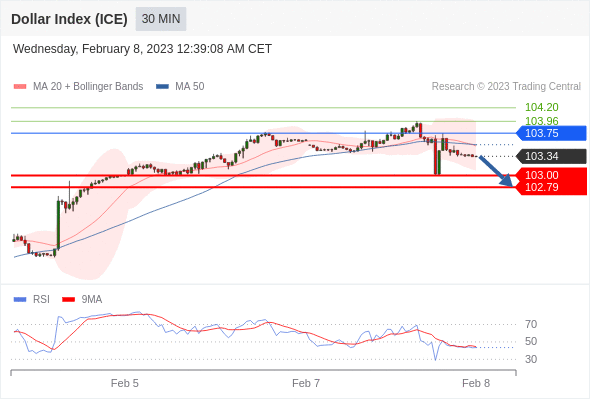The height and width of the screenshot is (400, 590).
Task: Click the black 103.34 current price tag
Action: coord(551,156)
